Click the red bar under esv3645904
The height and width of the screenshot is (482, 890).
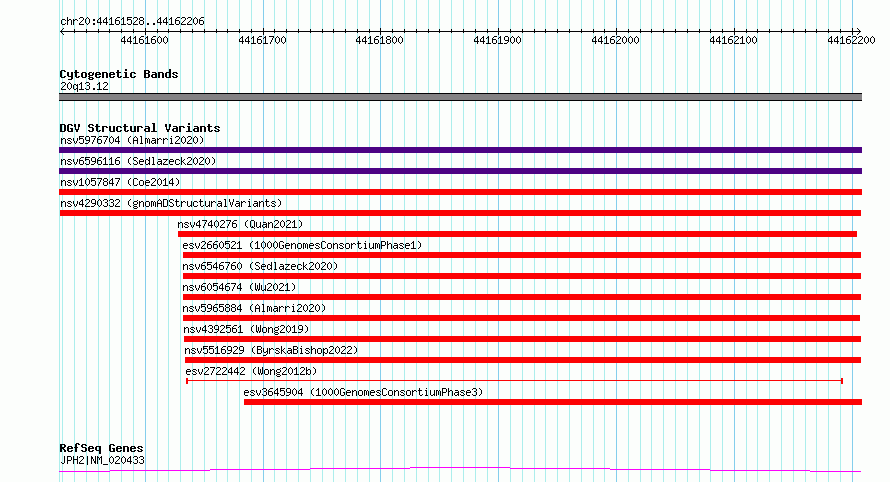[x=553, y=402]
